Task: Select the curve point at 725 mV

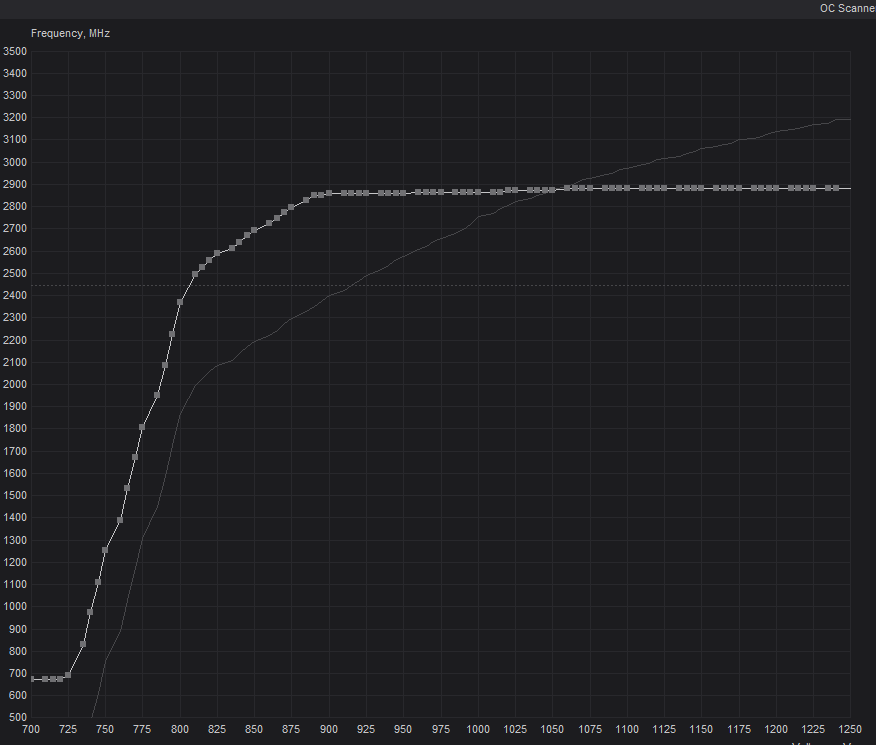Action: click(68, 675)
